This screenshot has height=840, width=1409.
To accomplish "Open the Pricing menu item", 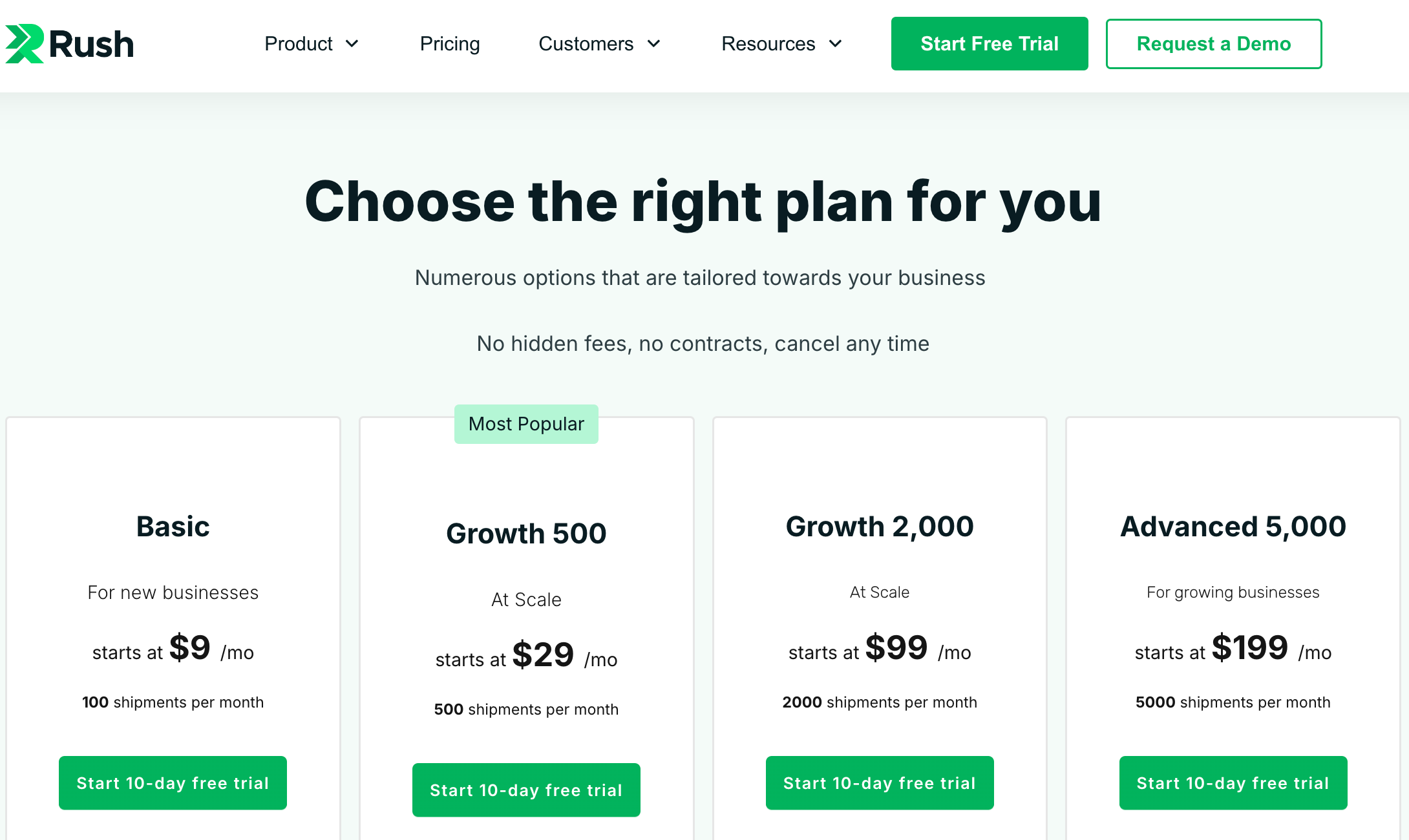I will (450, 44).
